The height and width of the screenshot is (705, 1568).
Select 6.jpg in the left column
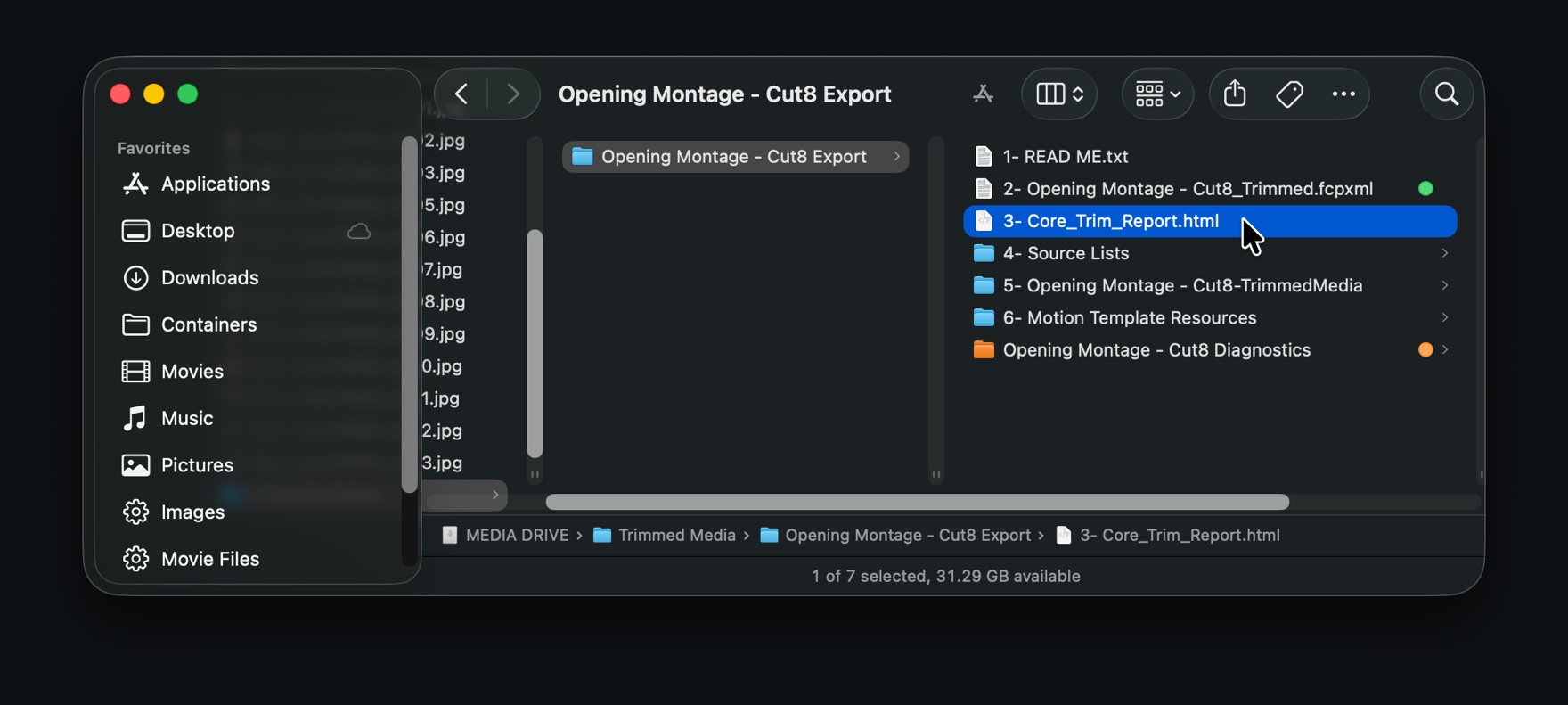coord(445,237)
